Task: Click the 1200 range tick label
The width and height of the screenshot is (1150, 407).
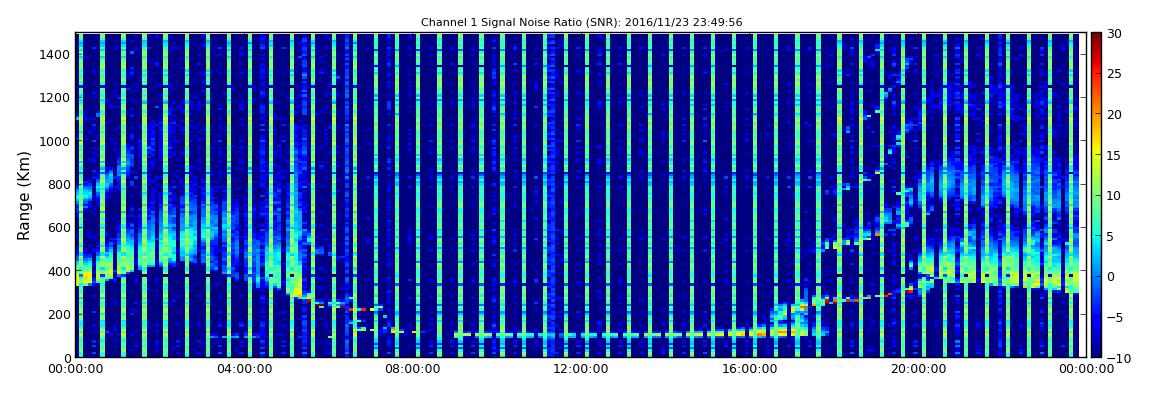Action: coord(57,98)
